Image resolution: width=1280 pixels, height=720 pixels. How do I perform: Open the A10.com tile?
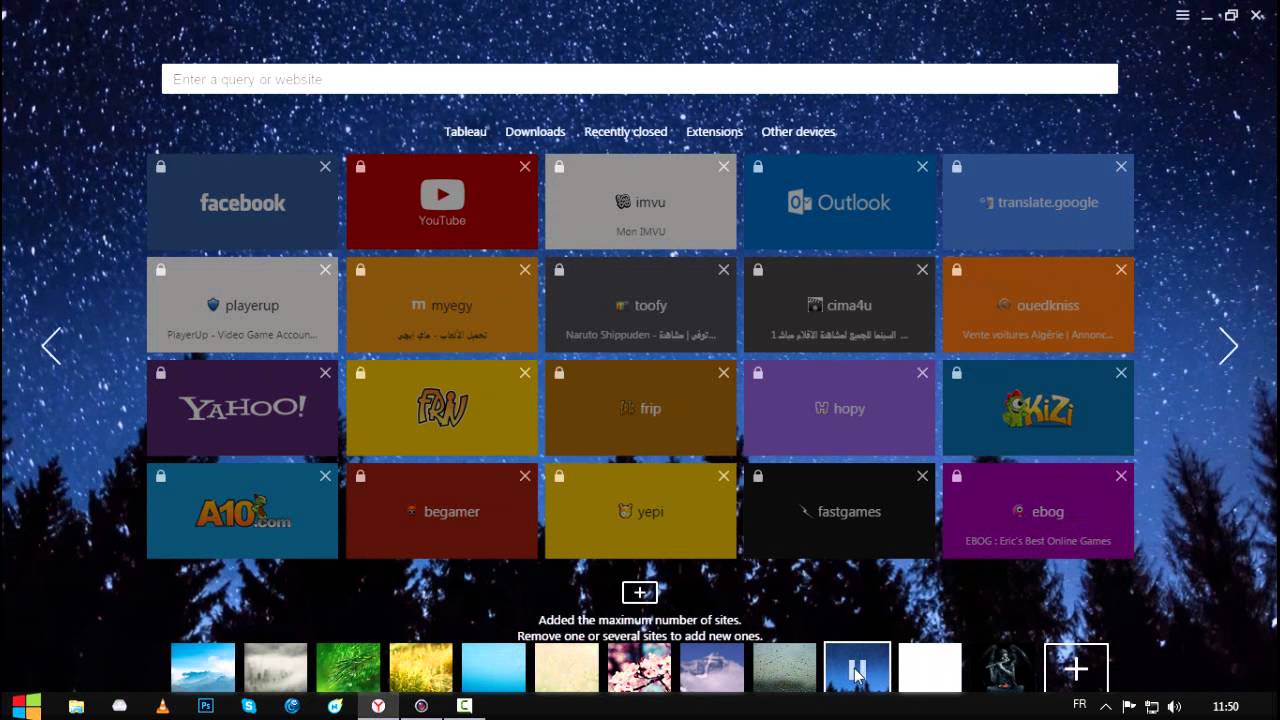[x=242, y=511]
